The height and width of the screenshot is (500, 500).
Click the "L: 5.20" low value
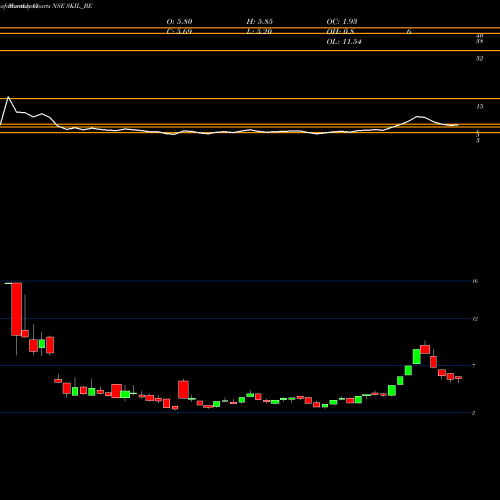coord(260,32)
